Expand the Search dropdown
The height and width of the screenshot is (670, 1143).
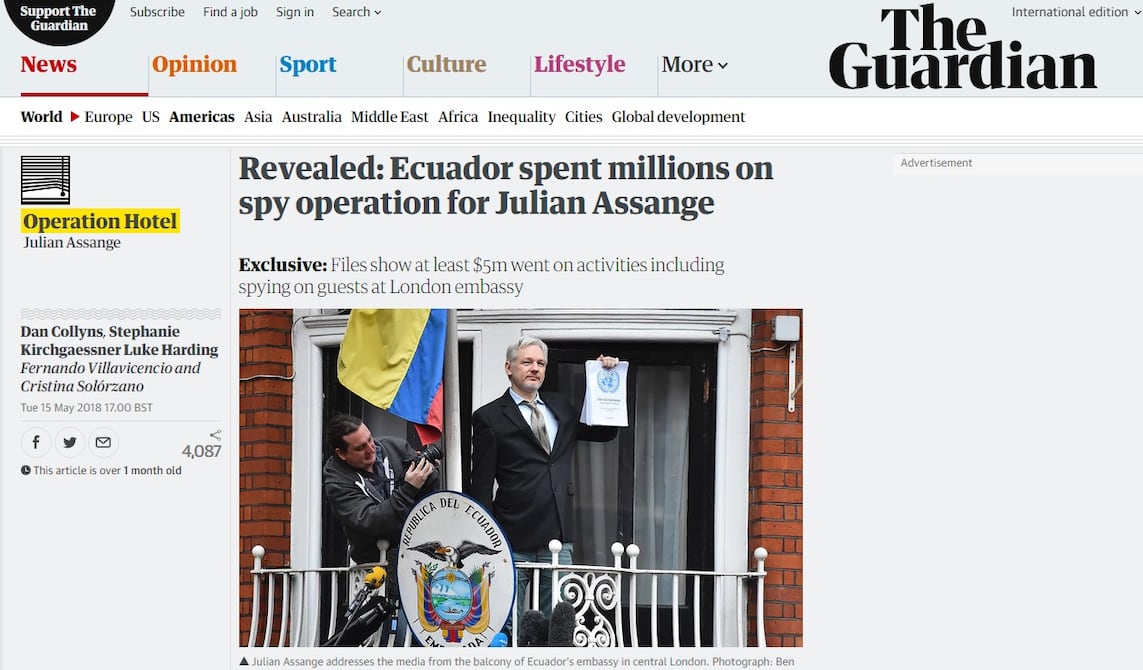pyautogui.click(x=356, y=12)
